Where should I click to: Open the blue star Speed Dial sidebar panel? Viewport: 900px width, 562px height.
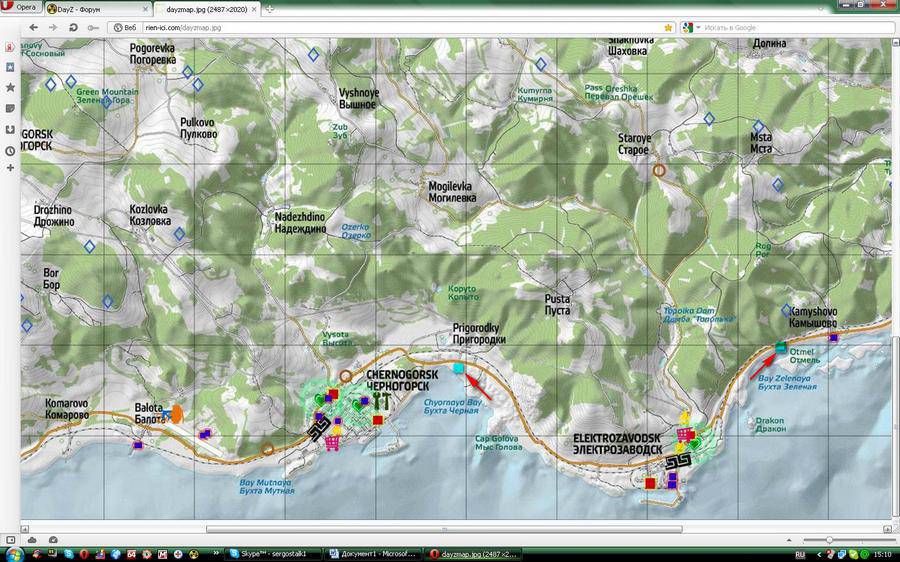pos(10,67)
